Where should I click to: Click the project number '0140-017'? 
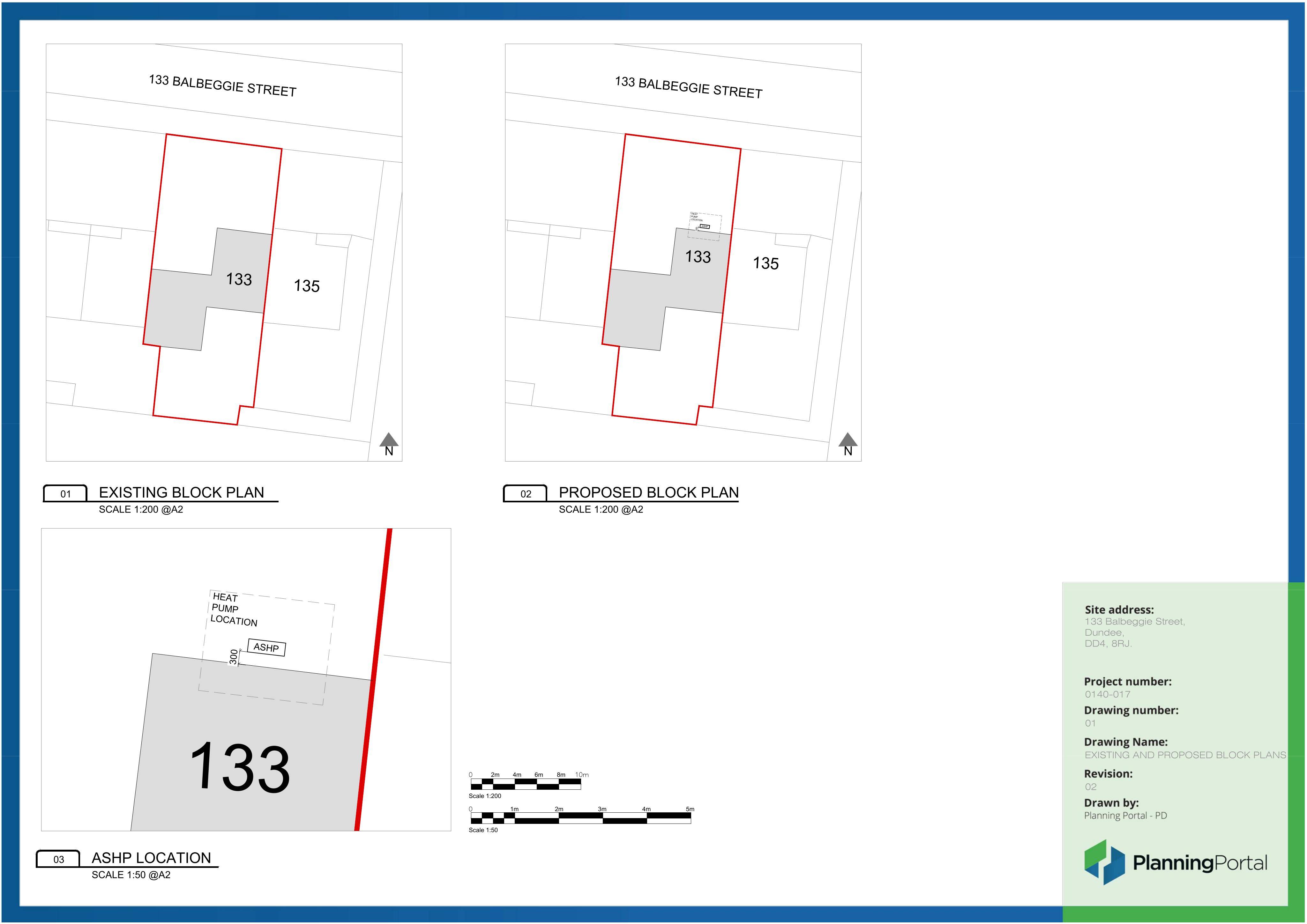(1108, 694)
